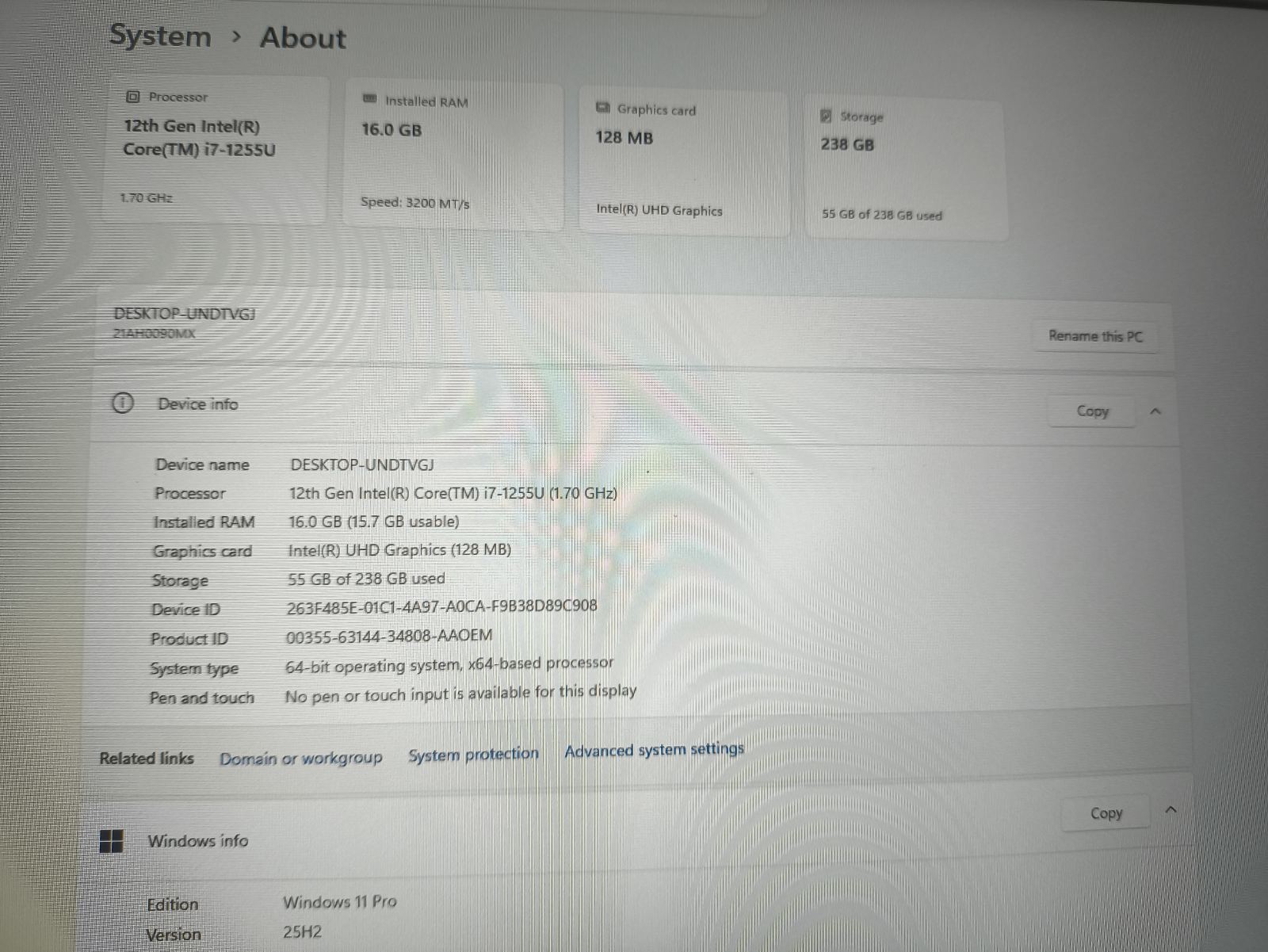Screen dimensions: 1268x952
Task: Click the Graphics card icon
Action: click(x=603, y=108)
